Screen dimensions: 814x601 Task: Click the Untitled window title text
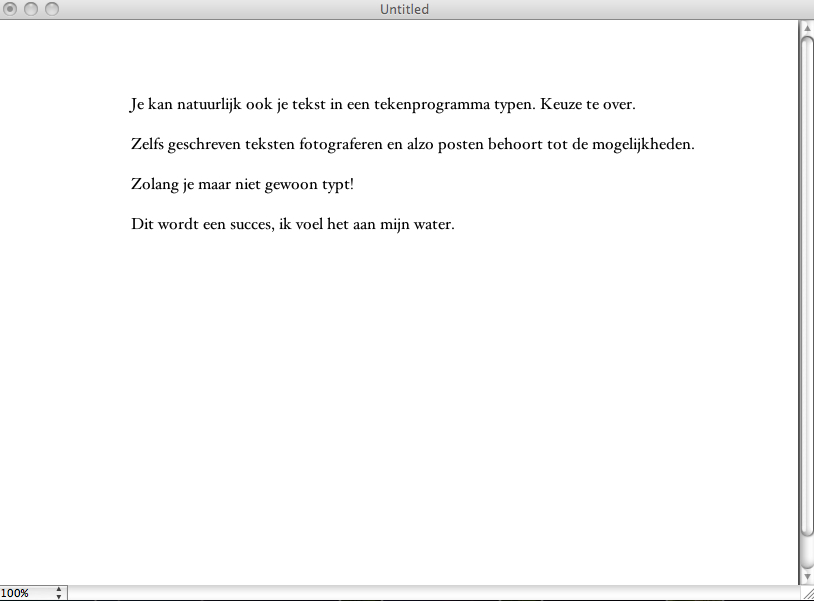(405, 9)
